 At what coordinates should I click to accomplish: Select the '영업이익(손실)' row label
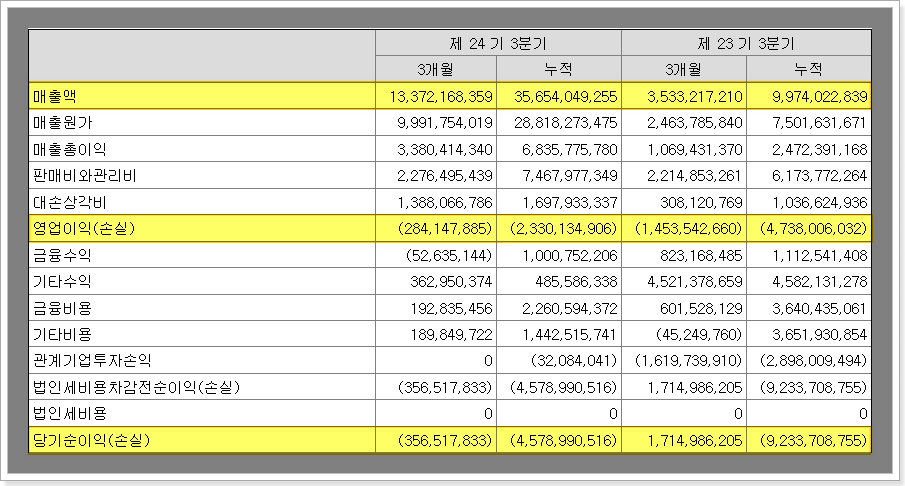tap(84, 229)
